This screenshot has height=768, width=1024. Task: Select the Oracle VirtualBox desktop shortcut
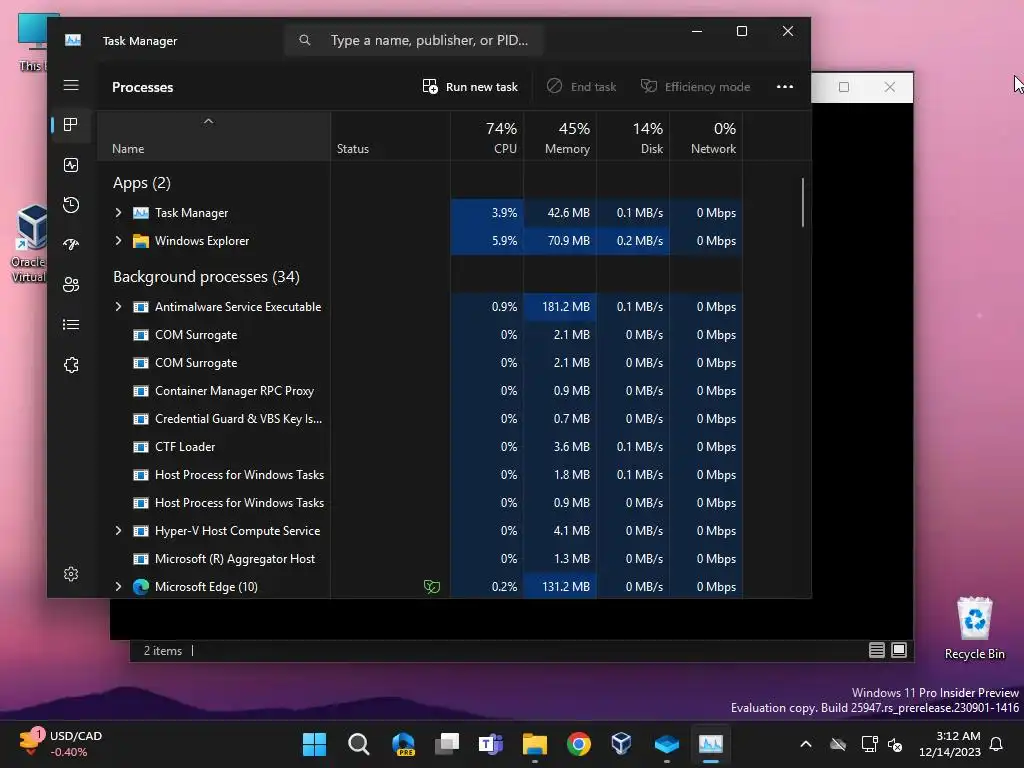point(28,243)
